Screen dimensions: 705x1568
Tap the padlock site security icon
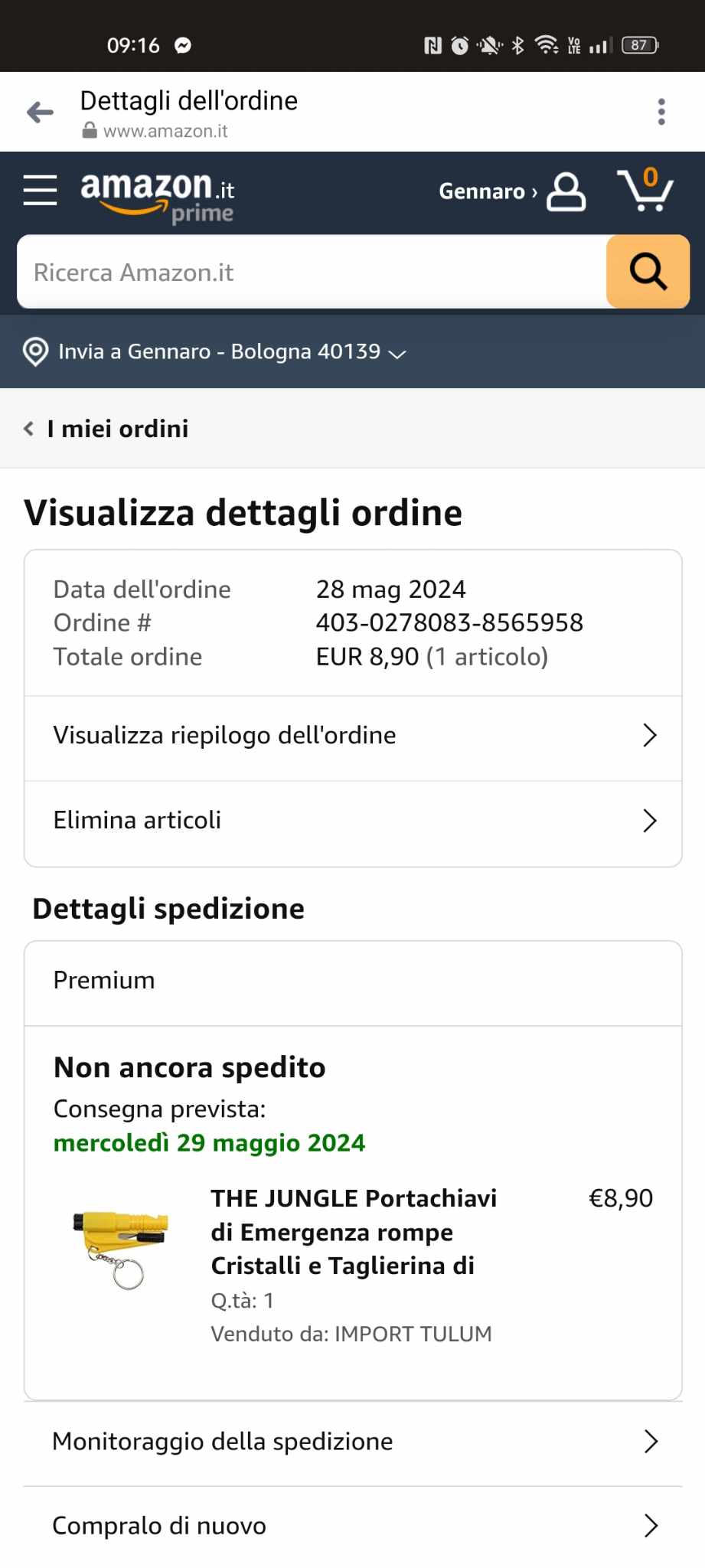pyautogui.click(x=90, y=131)
